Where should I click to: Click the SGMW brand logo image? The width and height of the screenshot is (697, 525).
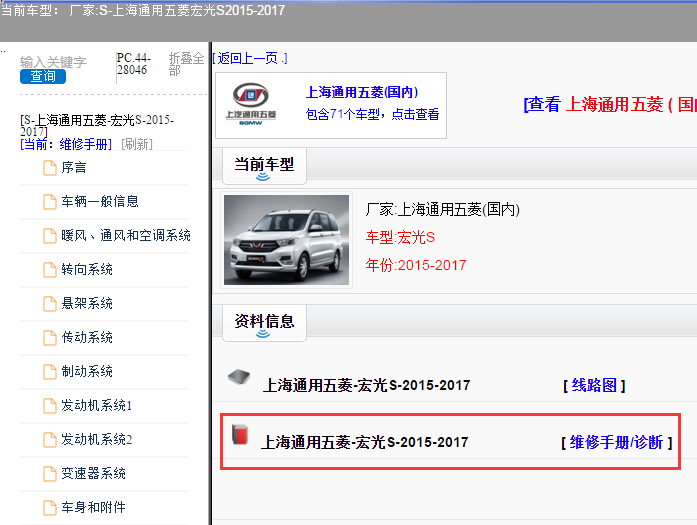coord(251,104)
